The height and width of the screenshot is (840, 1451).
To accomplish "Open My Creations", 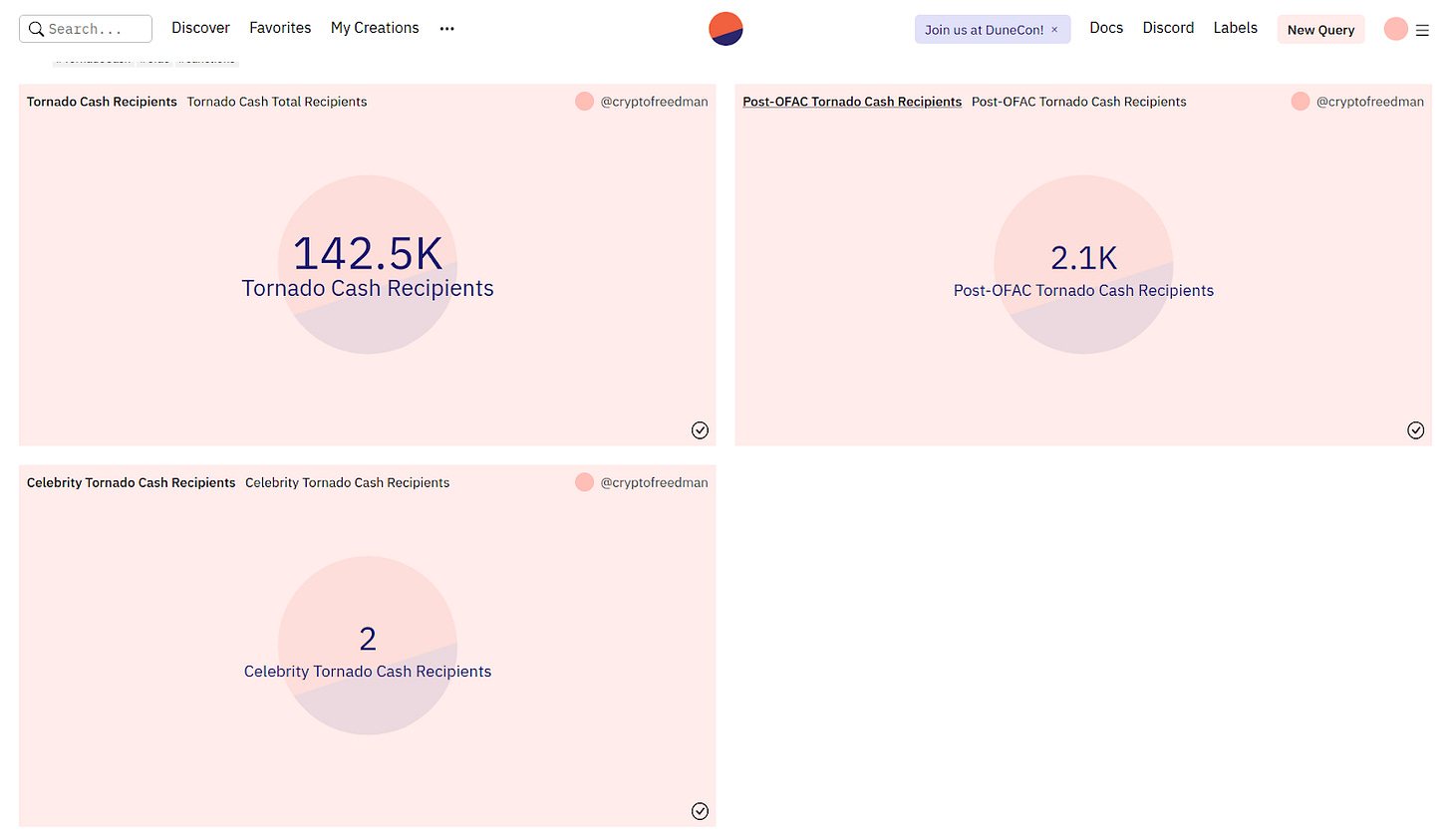I will click(x=375, y=28).
